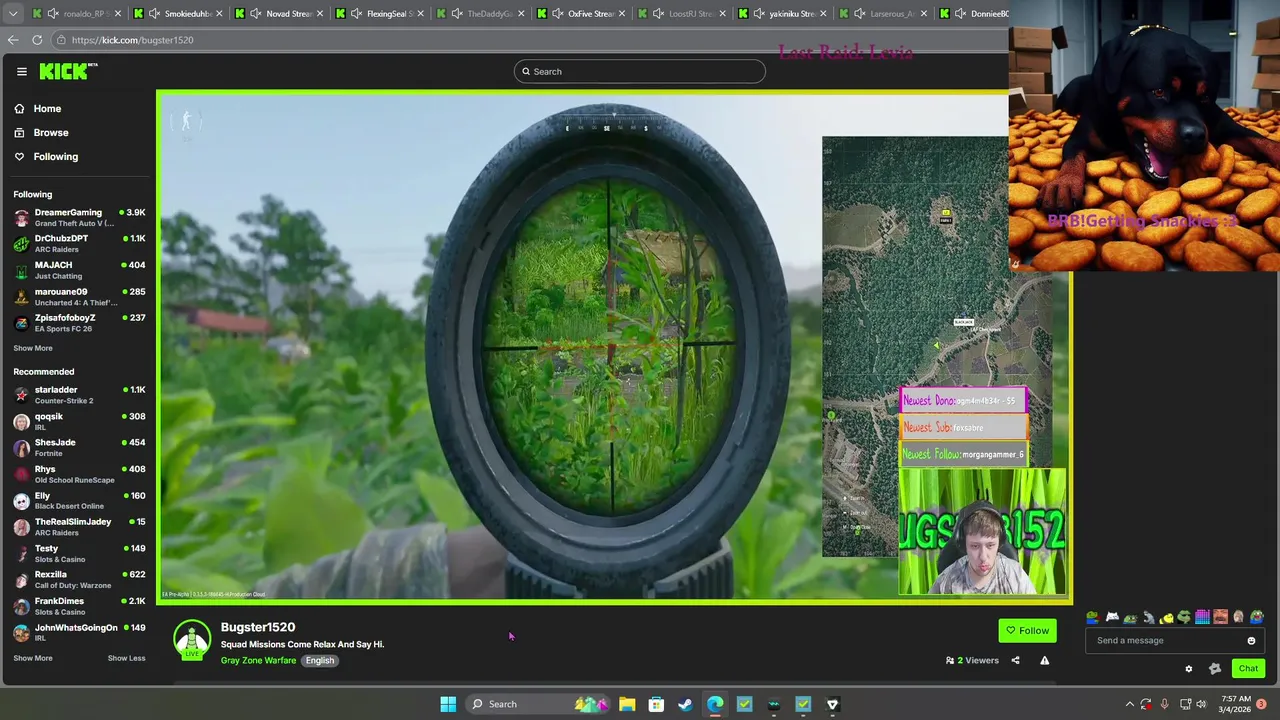
Task: Open Steam from the taskbar
Action: 685,704
